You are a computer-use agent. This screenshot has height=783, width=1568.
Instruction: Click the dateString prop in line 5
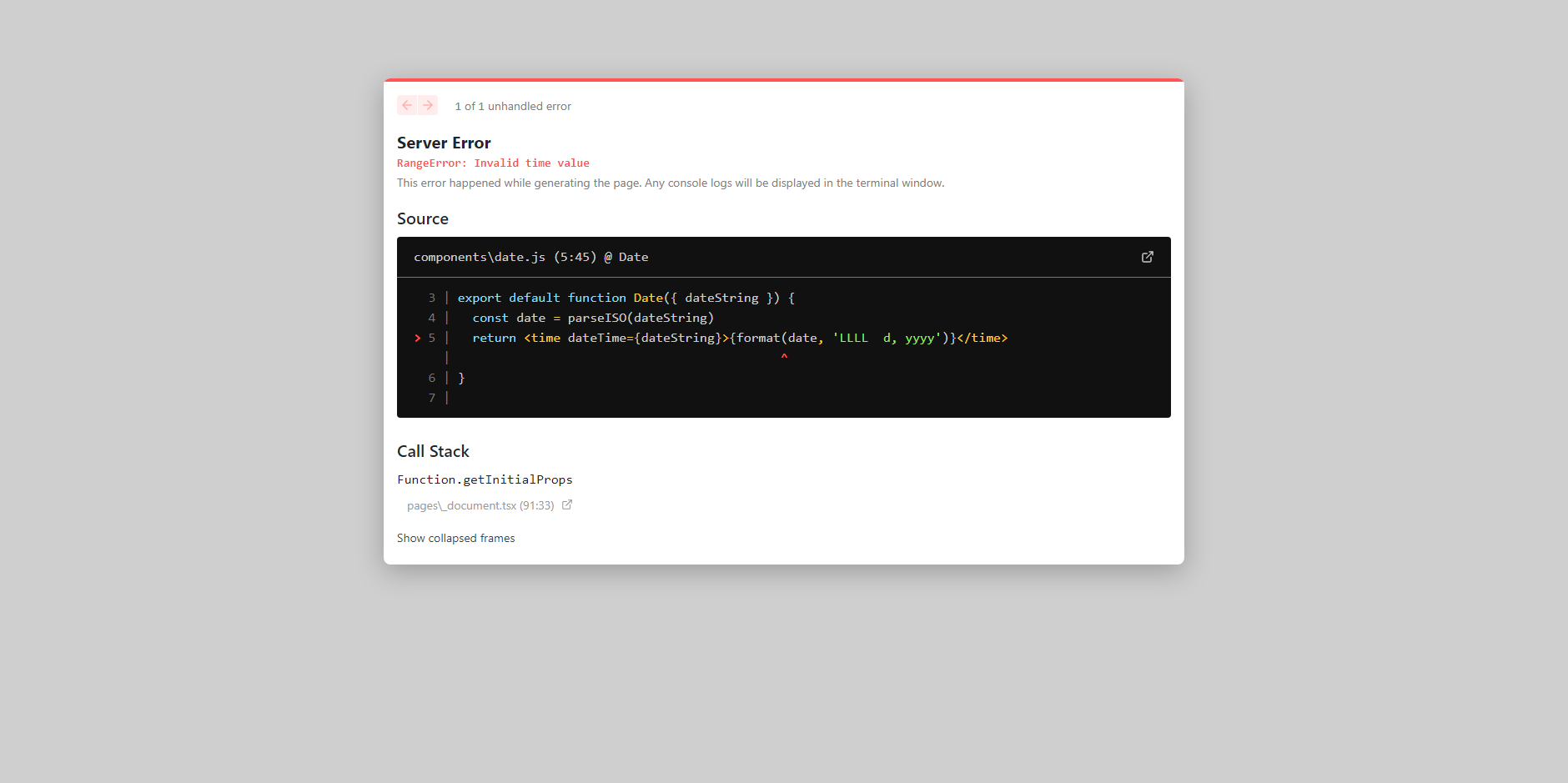coord(677,338)
